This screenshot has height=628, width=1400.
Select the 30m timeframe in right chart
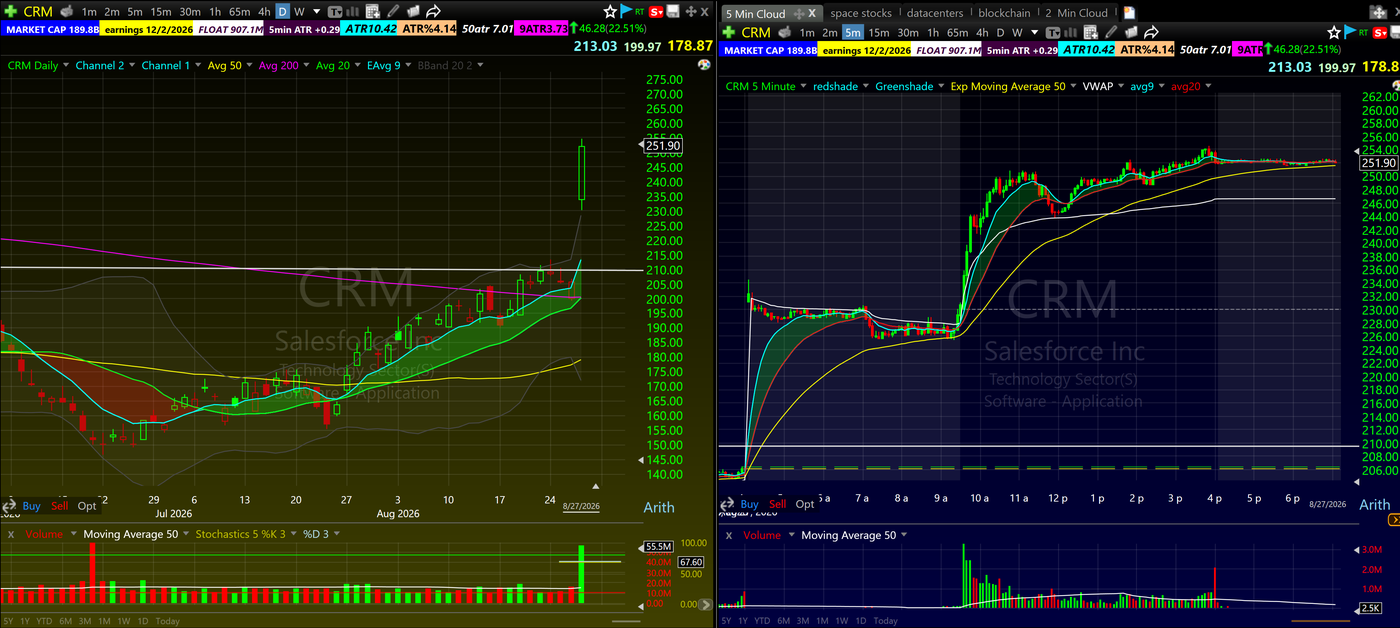908,33
